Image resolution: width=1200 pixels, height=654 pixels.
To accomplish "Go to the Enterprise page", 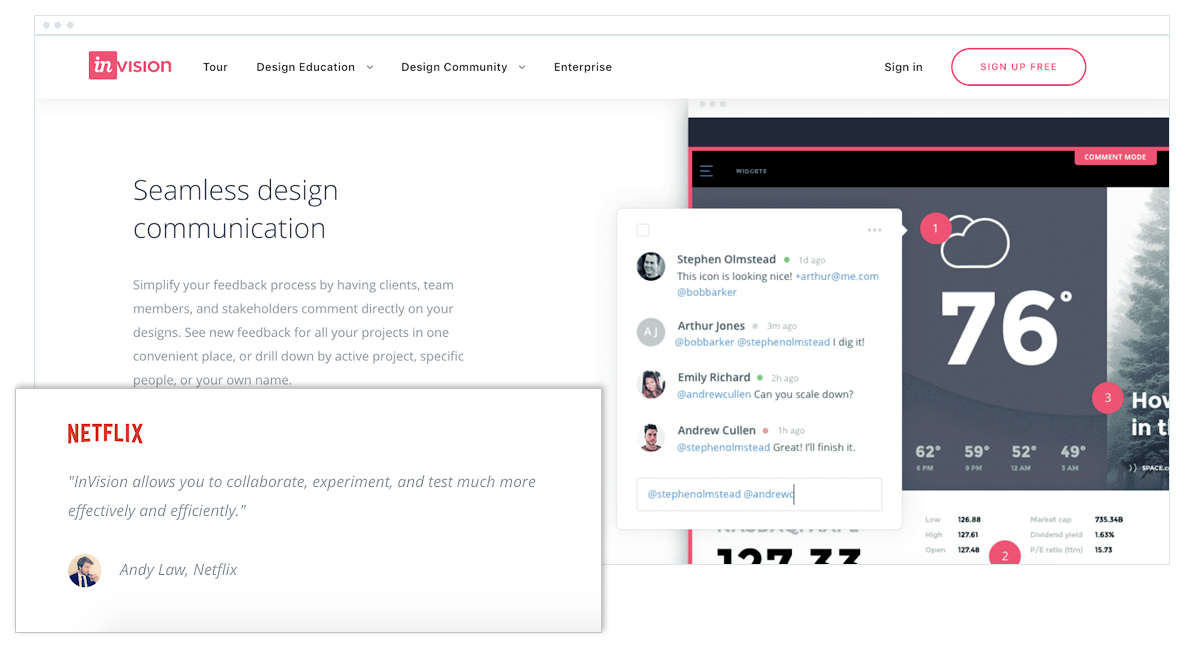I will point(583,67).
